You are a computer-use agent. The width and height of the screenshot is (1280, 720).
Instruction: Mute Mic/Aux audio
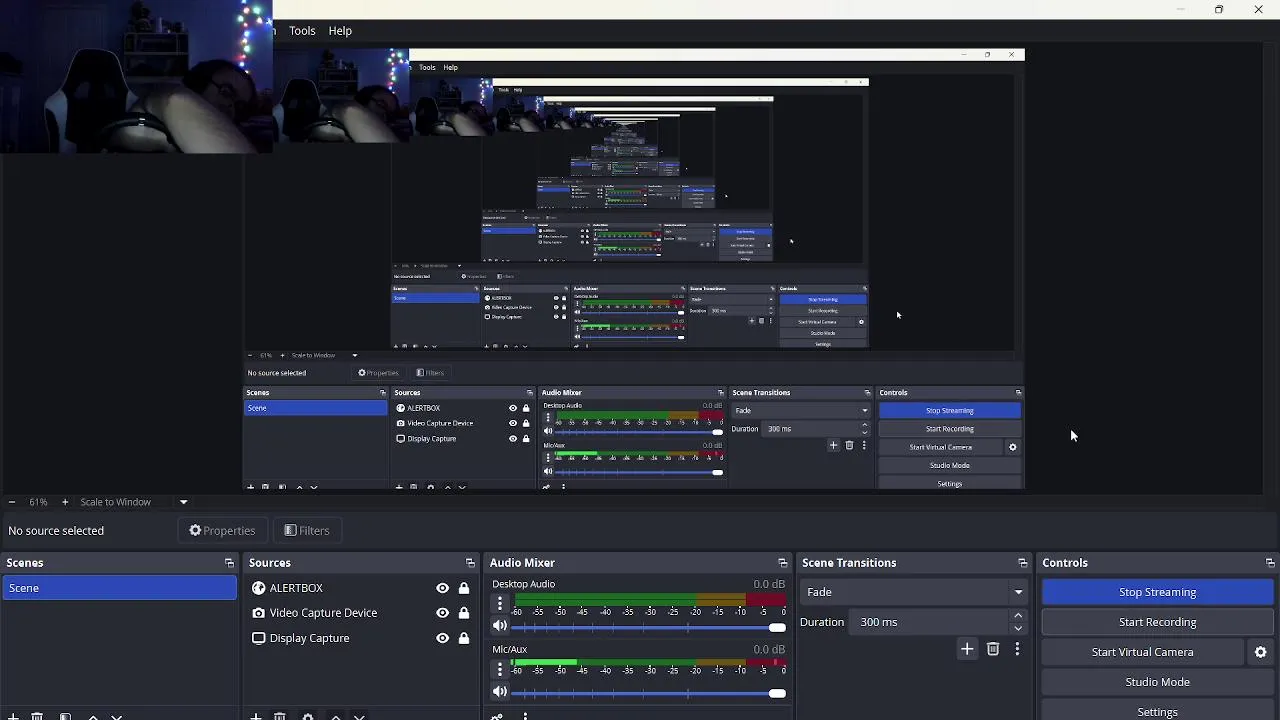pos(500,692)
